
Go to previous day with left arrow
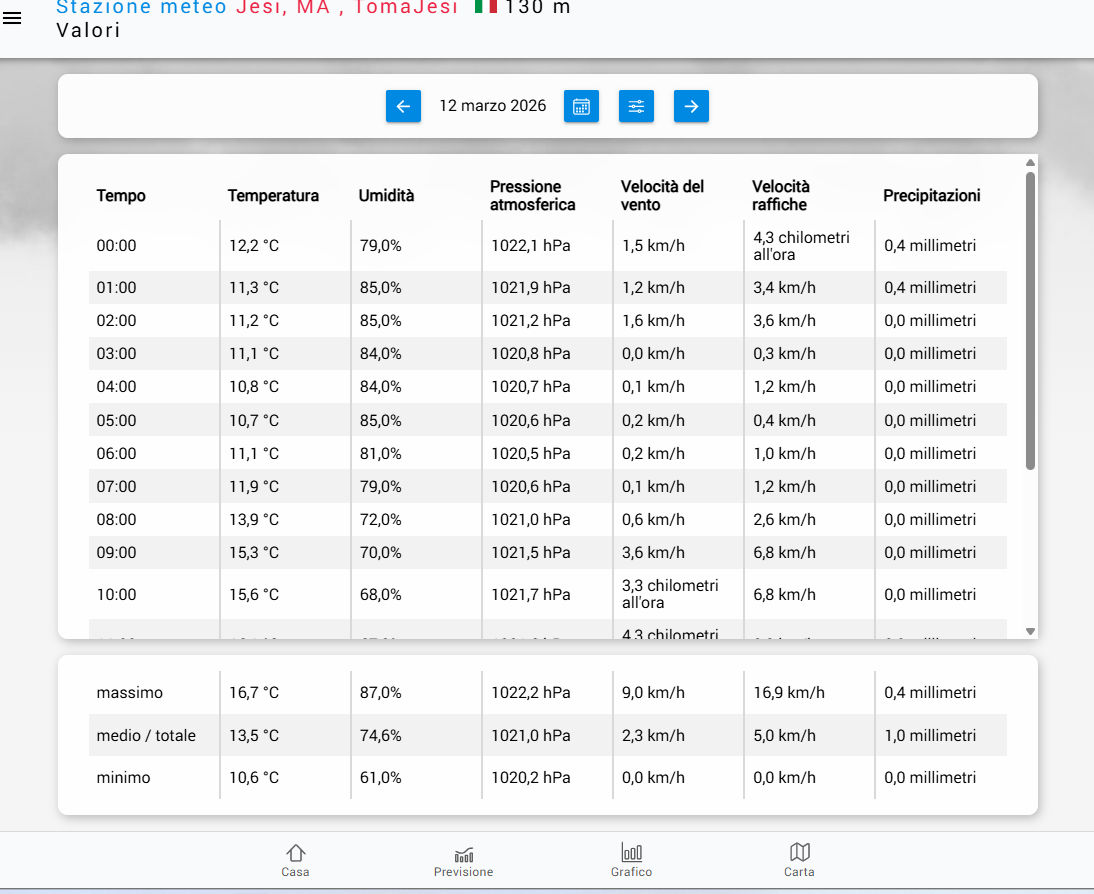pos(403,106)
